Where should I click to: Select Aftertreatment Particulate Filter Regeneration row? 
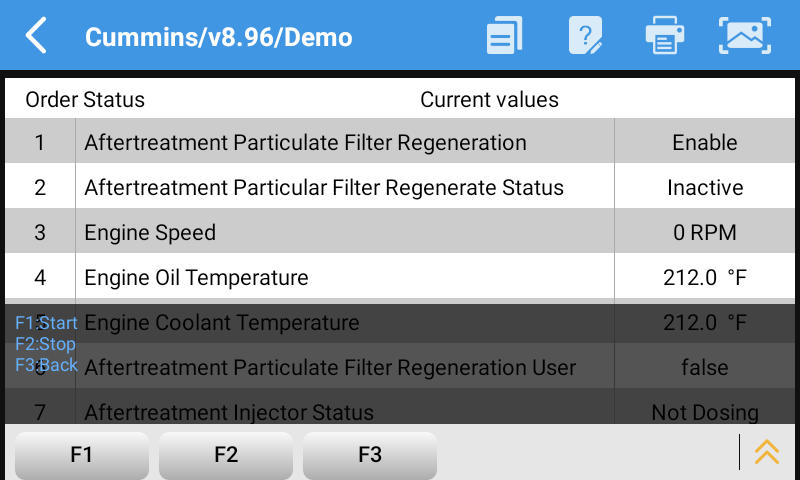305,143
